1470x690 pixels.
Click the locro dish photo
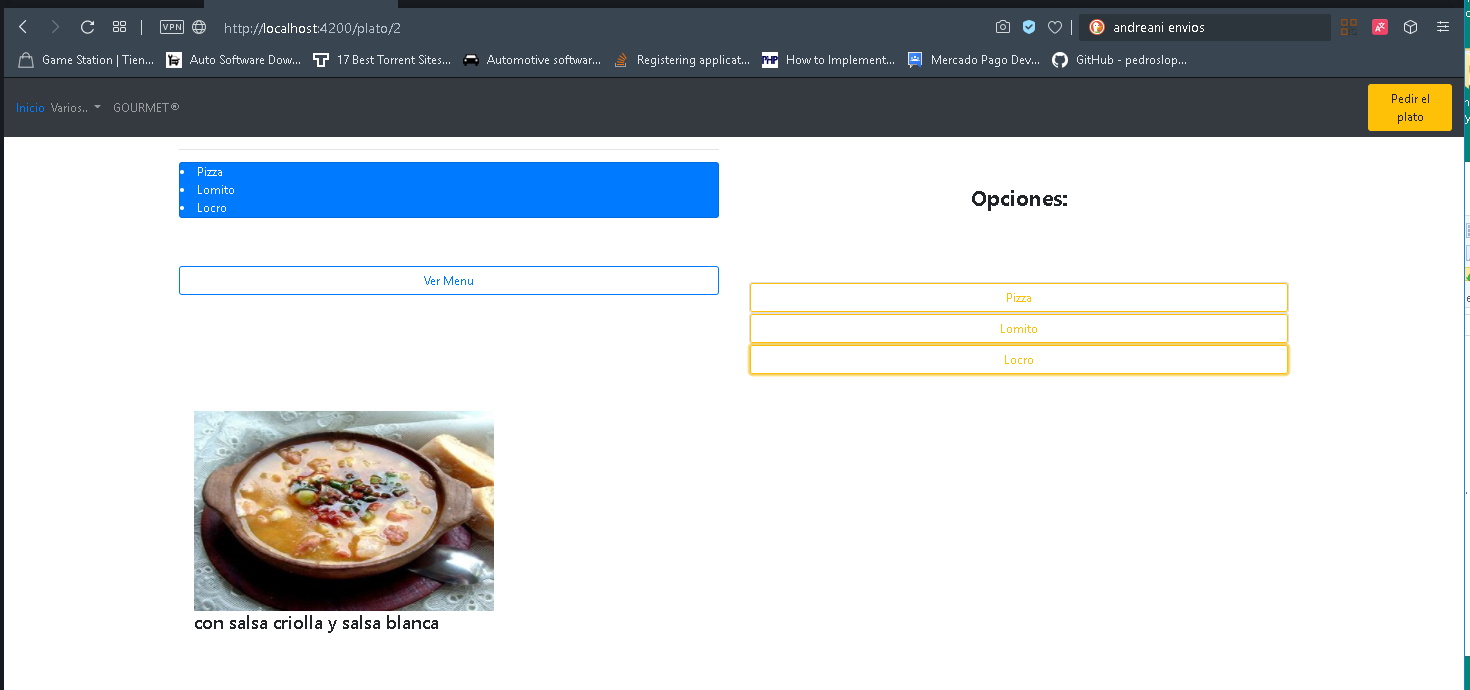tap(344, 511)
